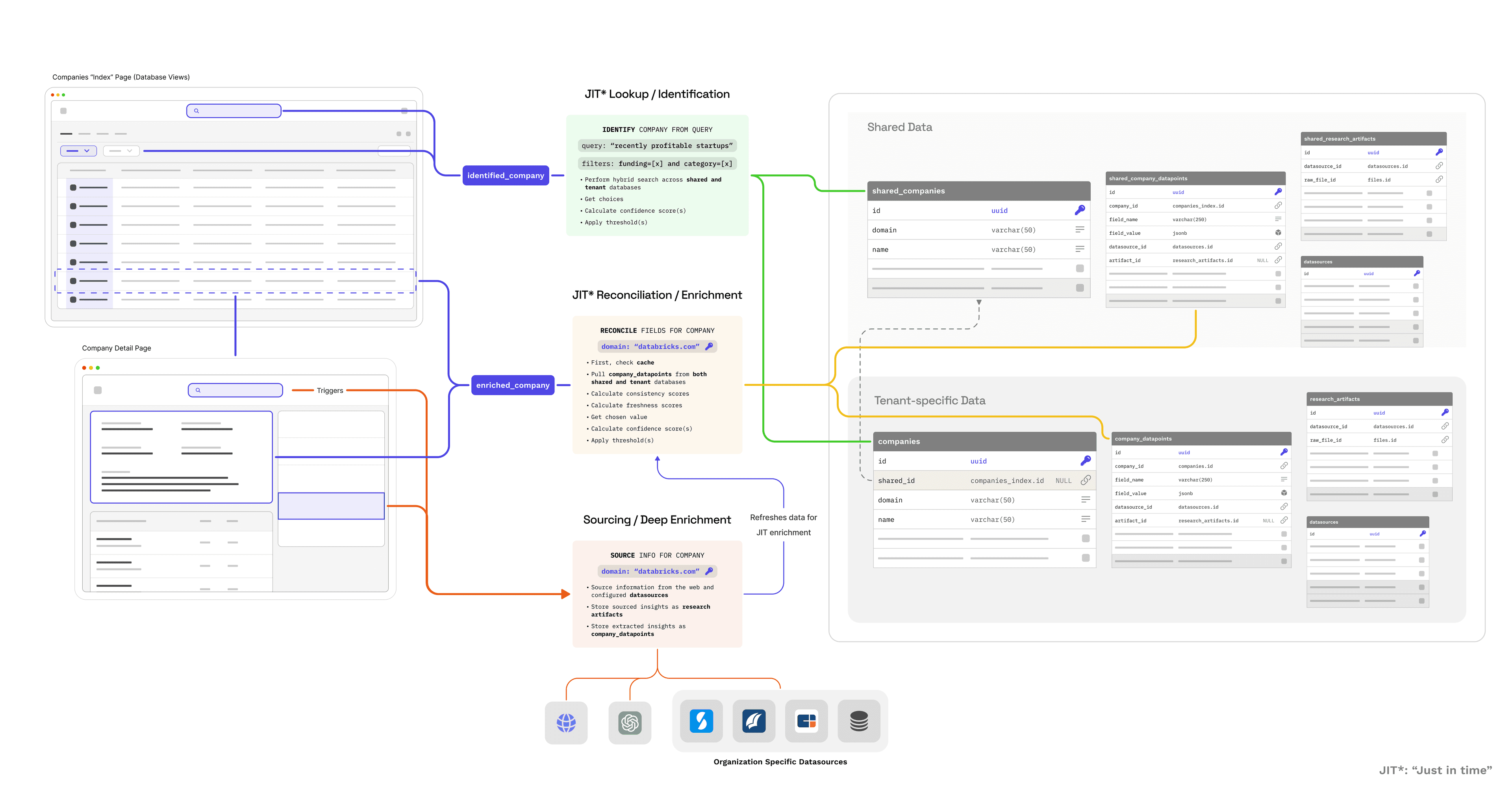Select the database cylinder datasource icon
The image size is (1512, 797).
point(859,722)
